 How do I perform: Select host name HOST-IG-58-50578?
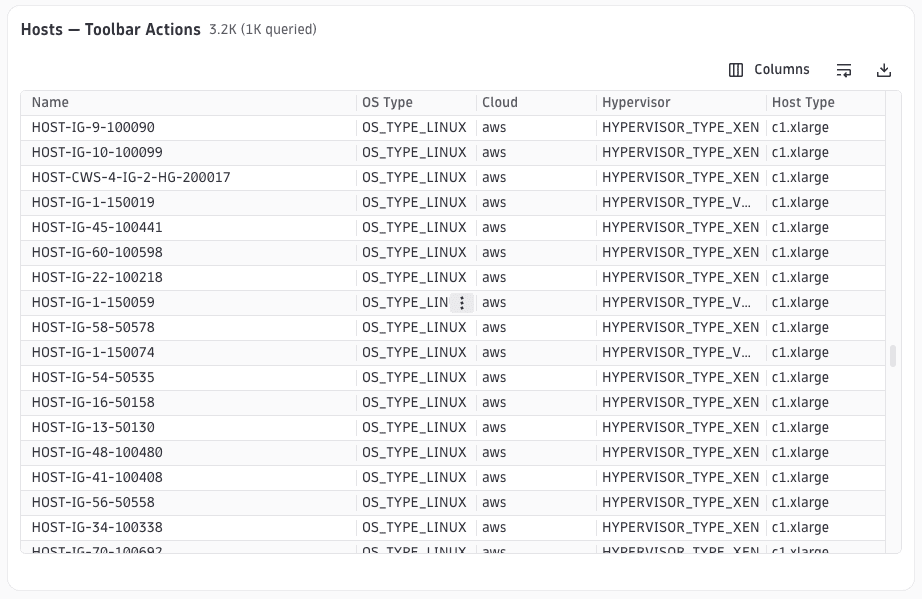[93, 327]
